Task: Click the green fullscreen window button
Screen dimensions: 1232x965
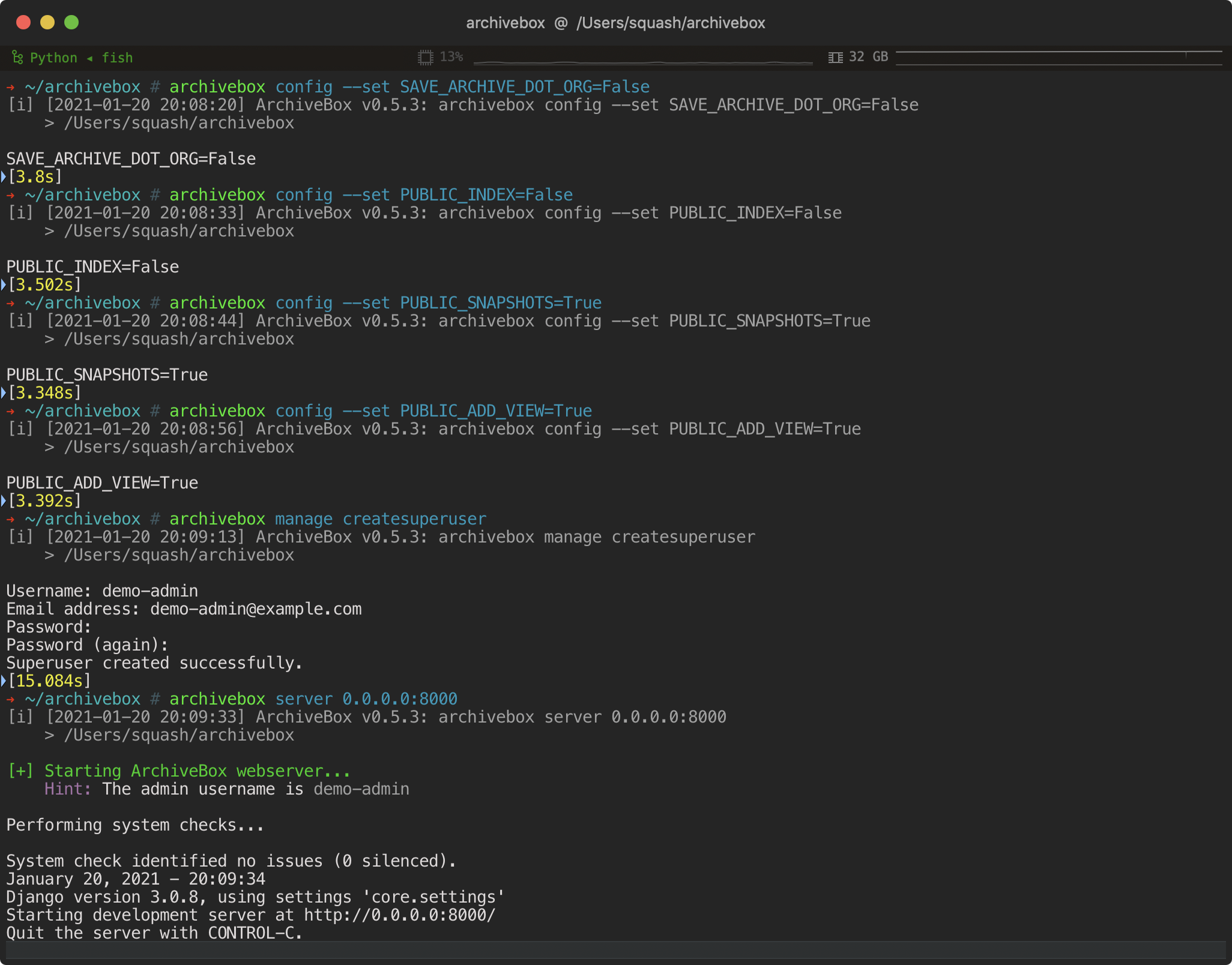Action: [x=71, y=23]
